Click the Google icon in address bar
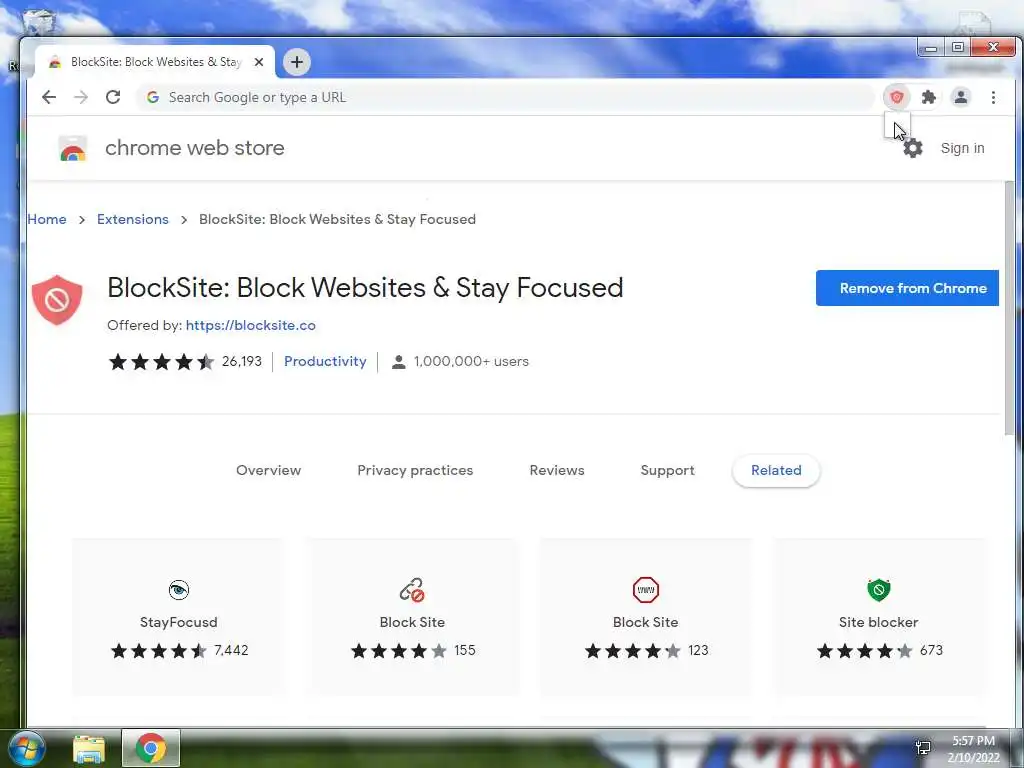Screen dimensions: 1024x768 click(153, 97)
